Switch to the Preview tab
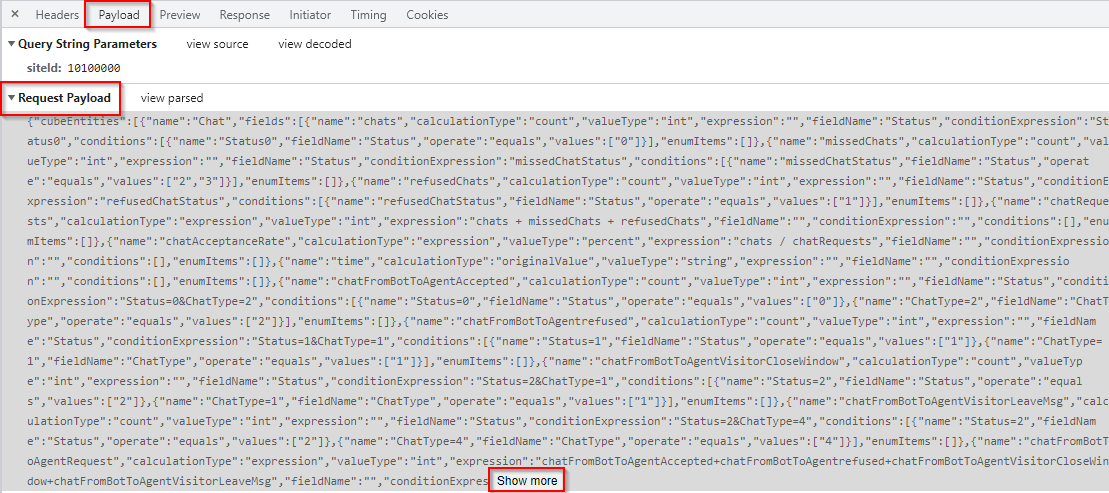The height and width of the screenshot is (493, 1109). pos(180,14)
